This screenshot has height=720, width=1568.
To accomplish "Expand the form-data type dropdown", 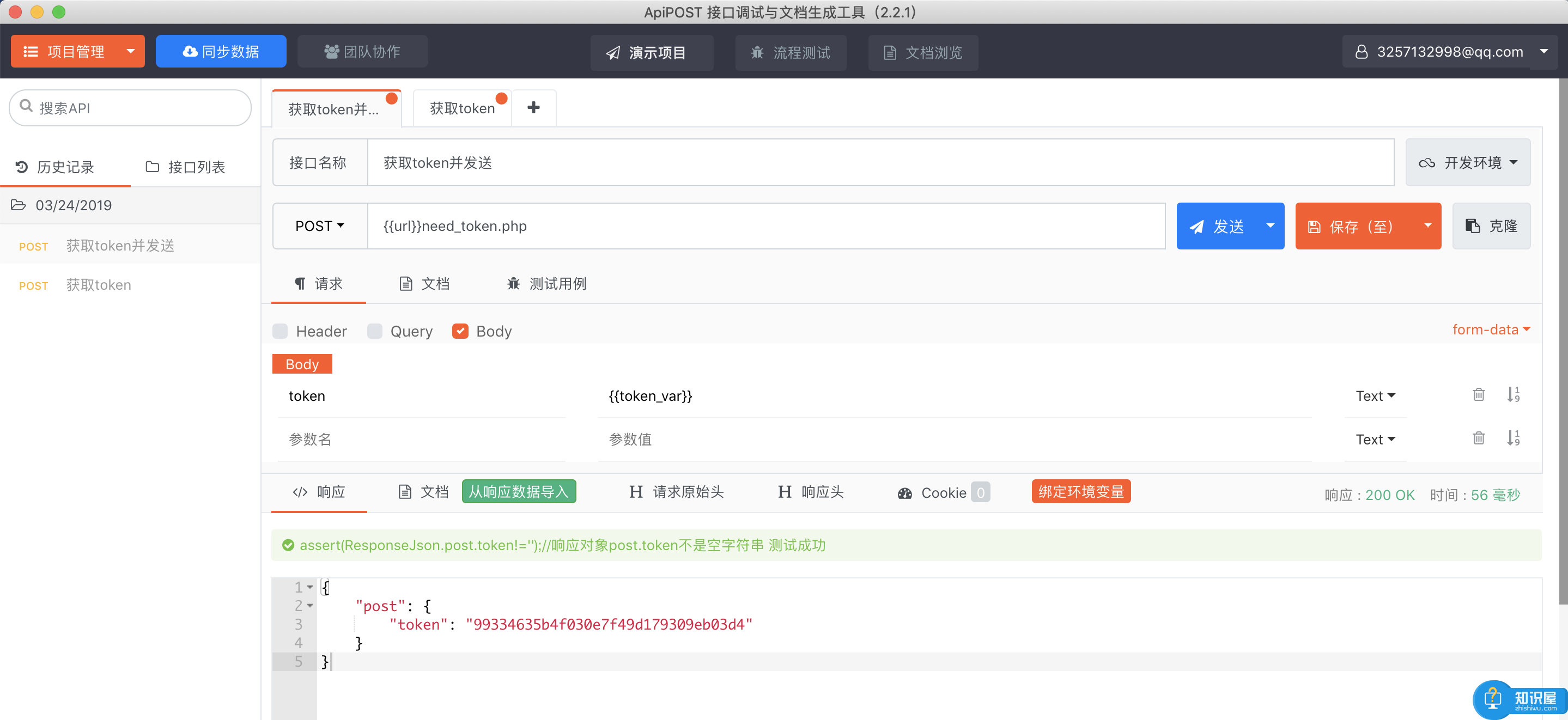I will pyautogui.click(x=1490, y=330).
